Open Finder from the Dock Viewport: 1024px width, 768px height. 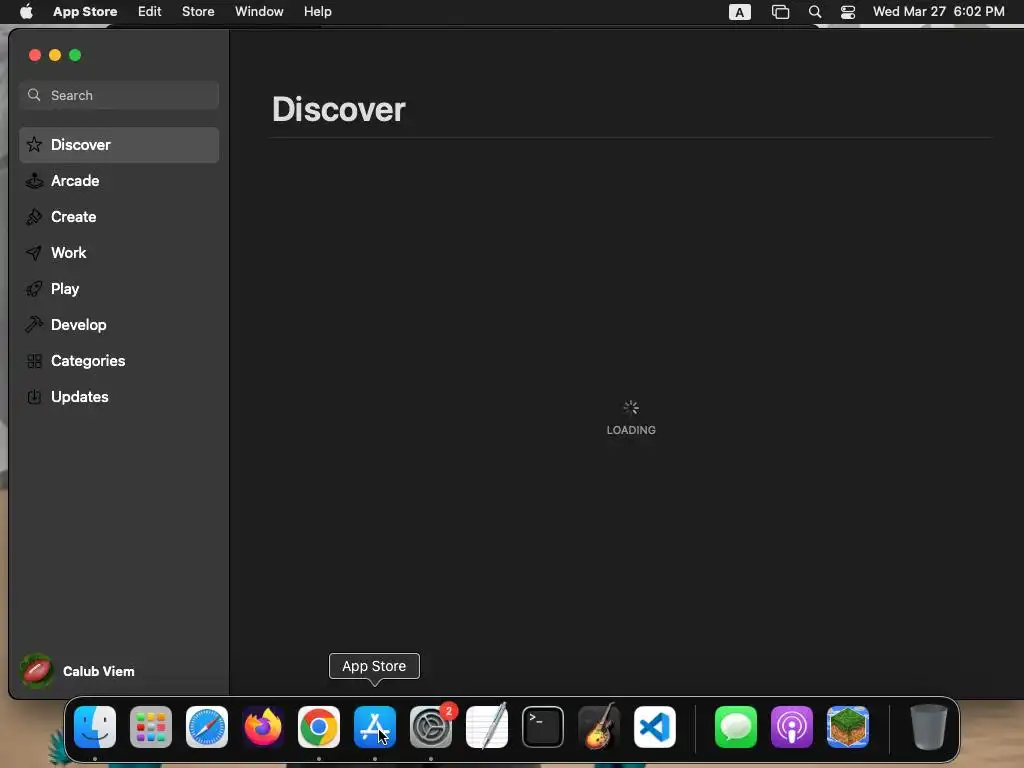tap(95, 727)
